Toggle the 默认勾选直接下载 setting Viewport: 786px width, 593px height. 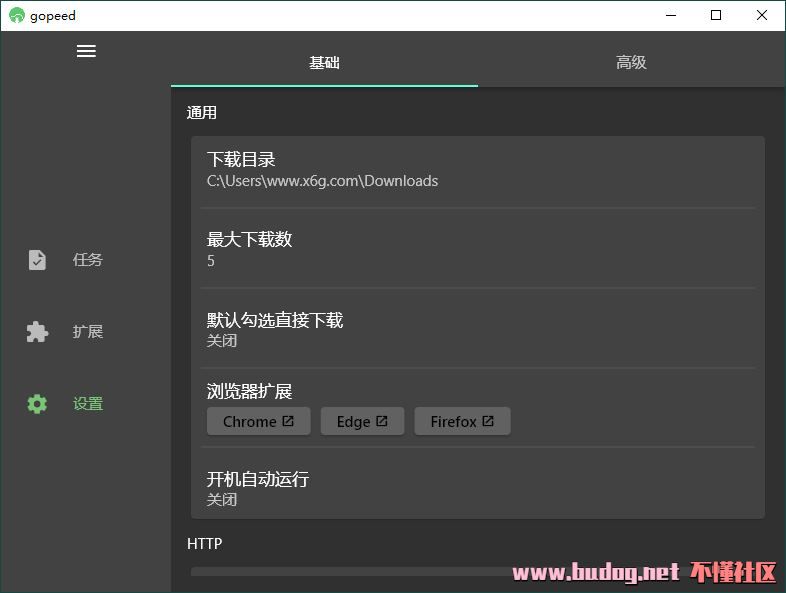pos(478,329)
